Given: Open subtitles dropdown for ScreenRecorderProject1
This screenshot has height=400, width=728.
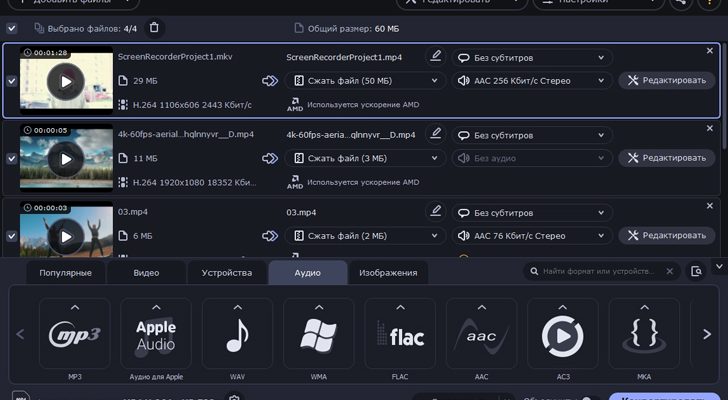Looking at the screenshot, I should click(x=532, y=58).
